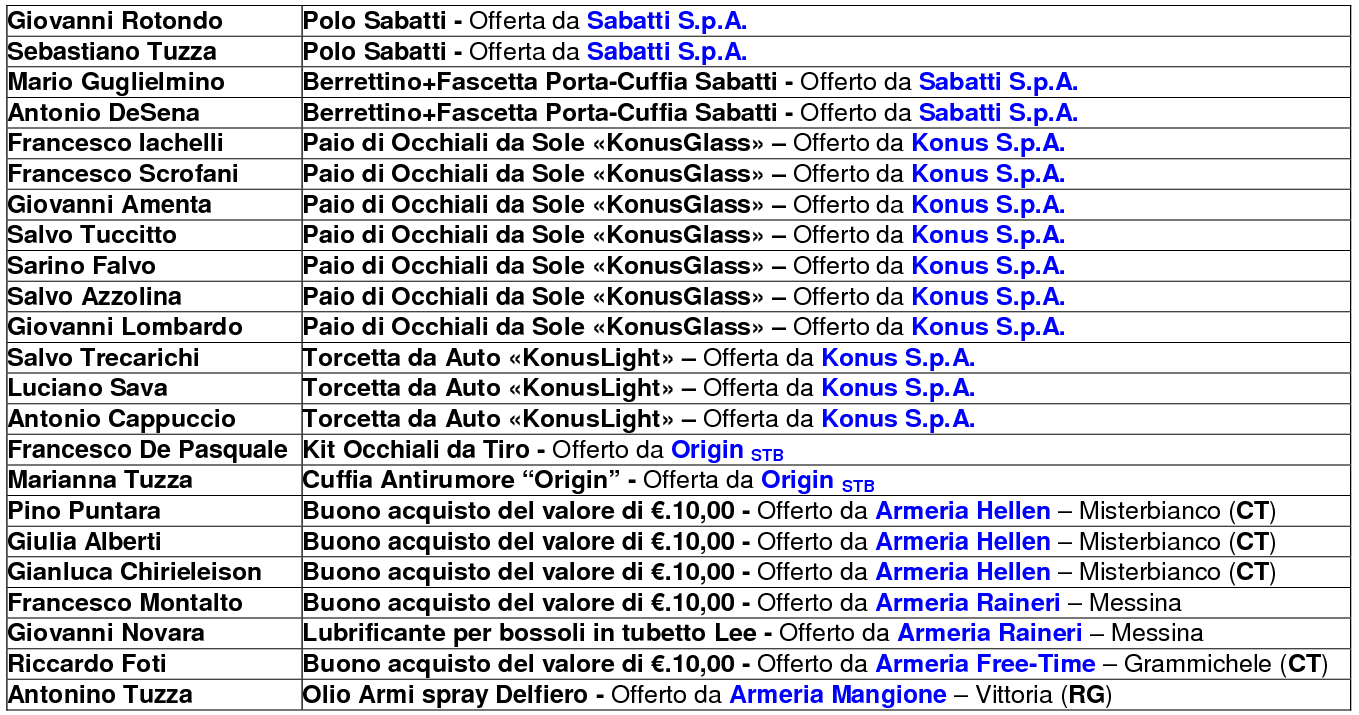Screen dimensions: 1359x715
Task: Open Armeria Raineri link in Francesco Montalto row
Action: pos(968,603)
